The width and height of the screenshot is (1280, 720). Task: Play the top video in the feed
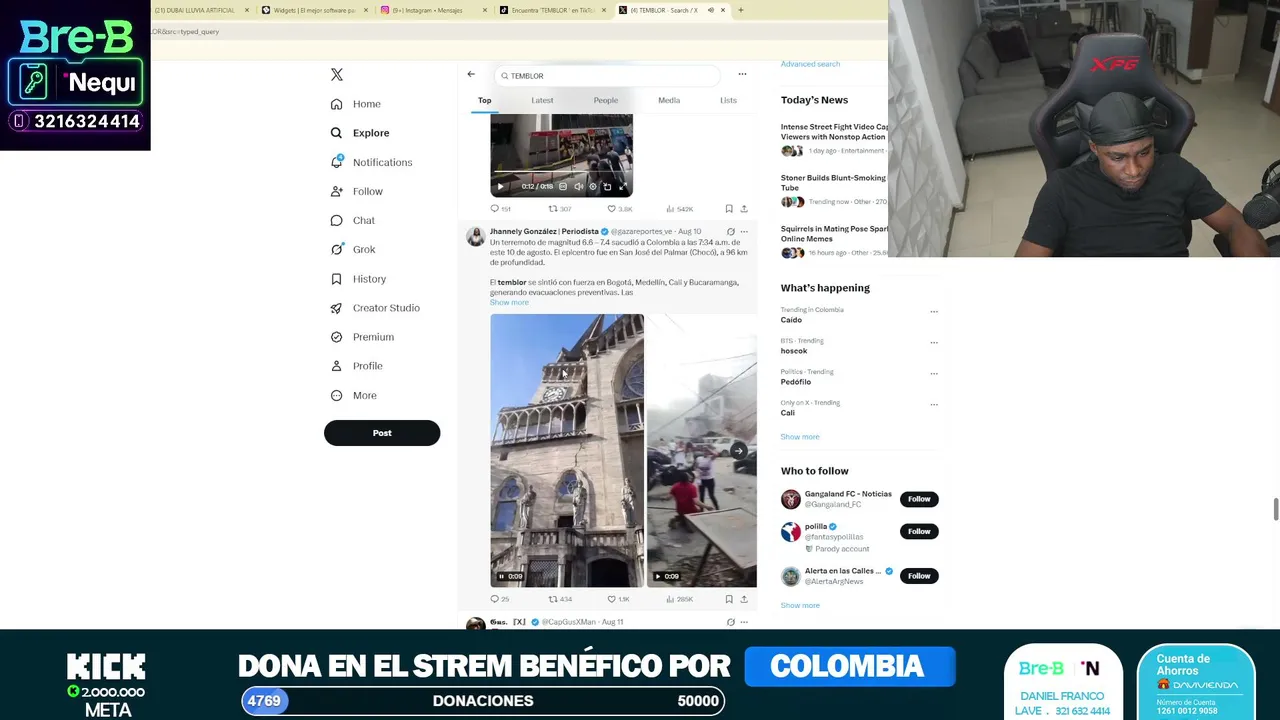[500, 186]
